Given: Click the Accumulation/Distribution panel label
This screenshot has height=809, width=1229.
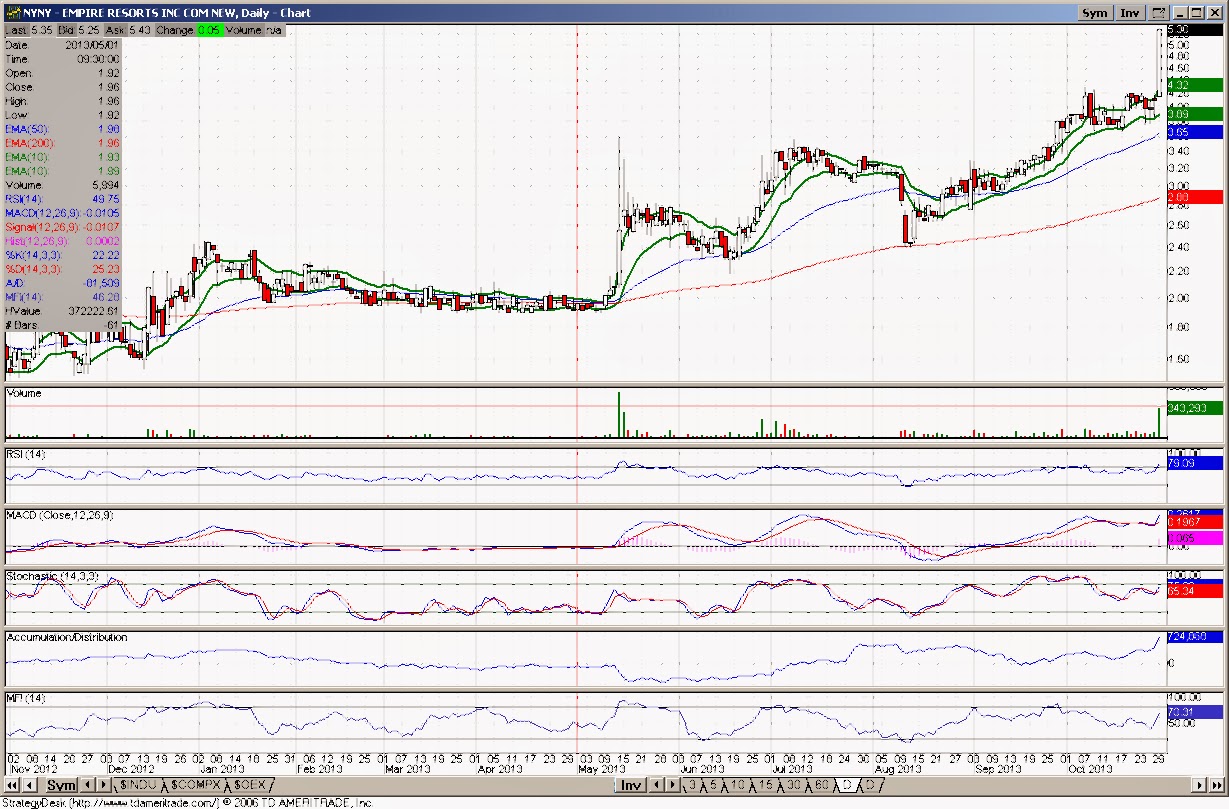Looking at the screenshot, I should click(66, 637).
